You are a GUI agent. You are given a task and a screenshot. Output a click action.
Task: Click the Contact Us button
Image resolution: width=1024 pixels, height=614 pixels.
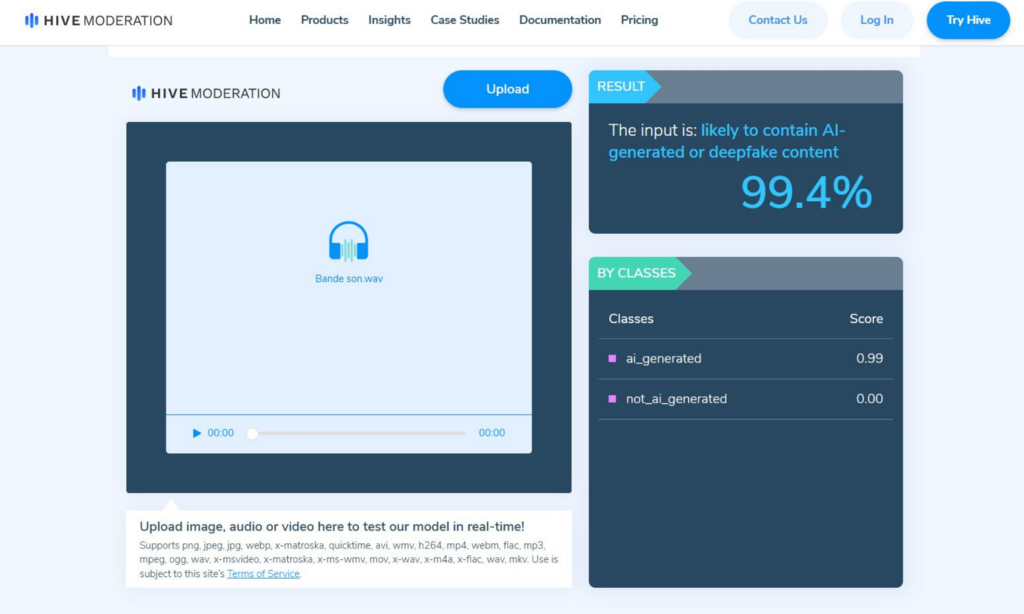tap(778, 20)
